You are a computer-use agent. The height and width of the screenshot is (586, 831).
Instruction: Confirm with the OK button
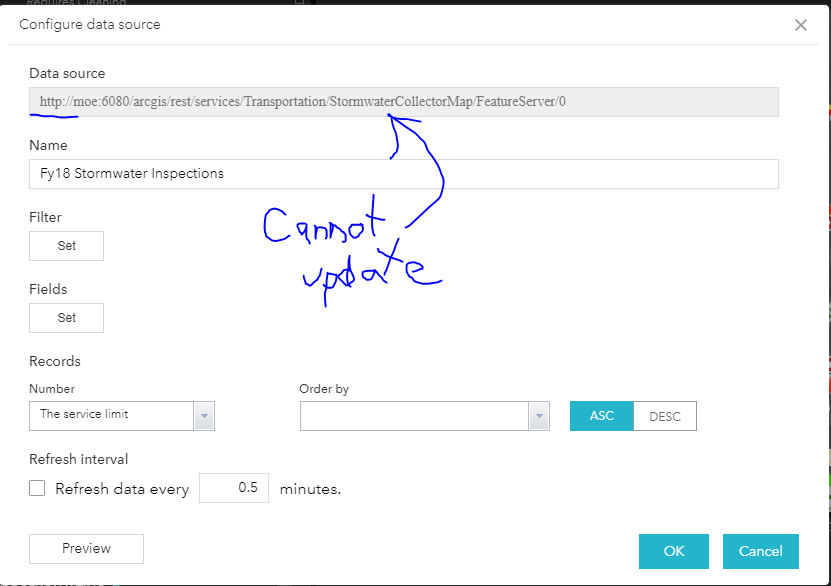[x=674, y=551]
